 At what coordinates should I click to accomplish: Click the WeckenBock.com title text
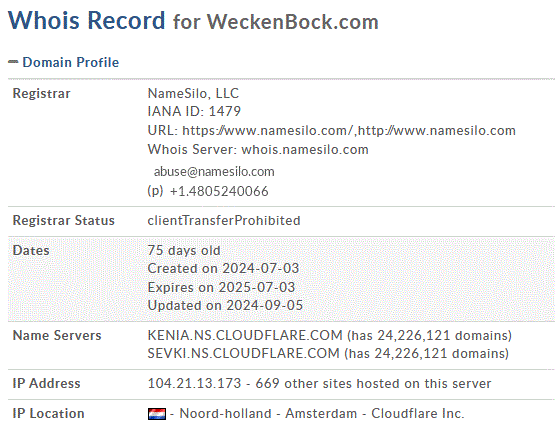click(x=293, y=22)
